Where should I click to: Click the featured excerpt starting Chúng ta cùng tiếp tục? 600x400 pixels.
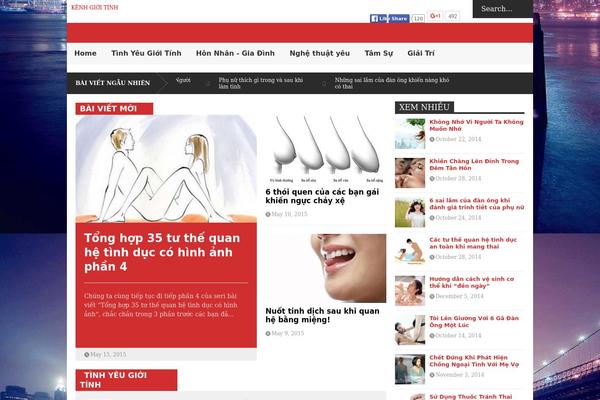tap(161, 305)
